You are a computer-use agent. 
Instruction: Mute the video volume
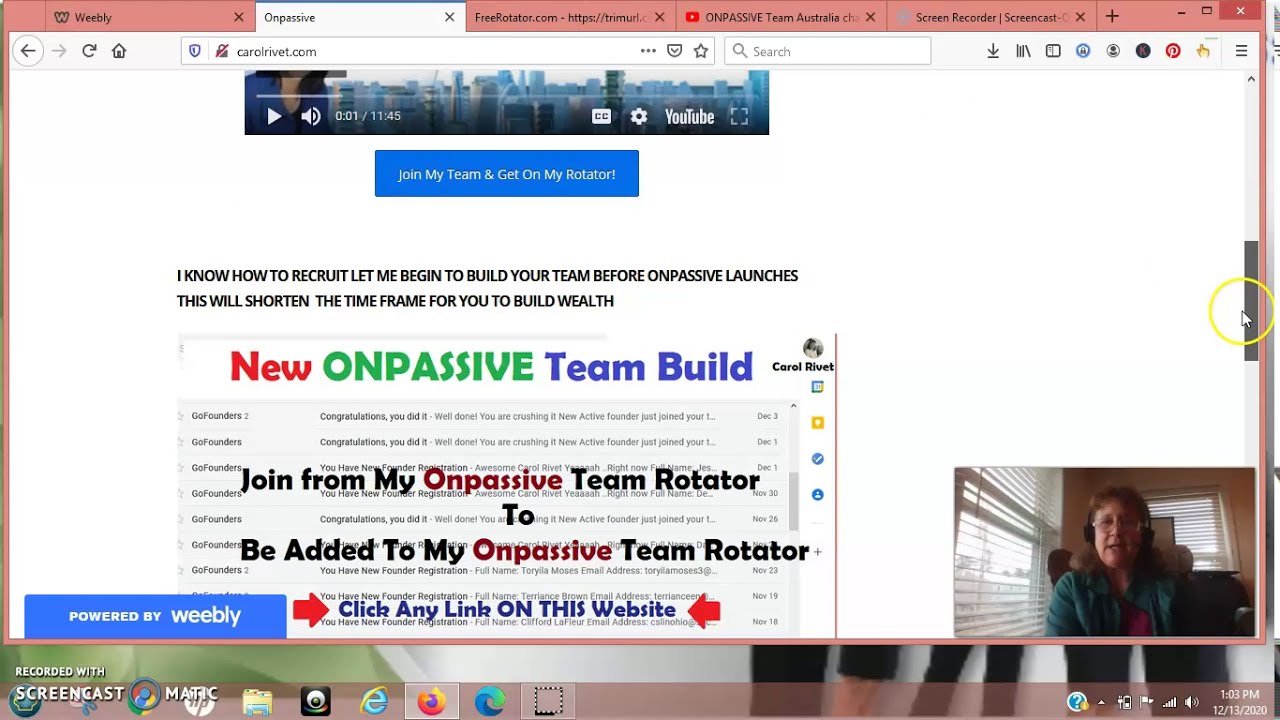click(x=311, y=116)
